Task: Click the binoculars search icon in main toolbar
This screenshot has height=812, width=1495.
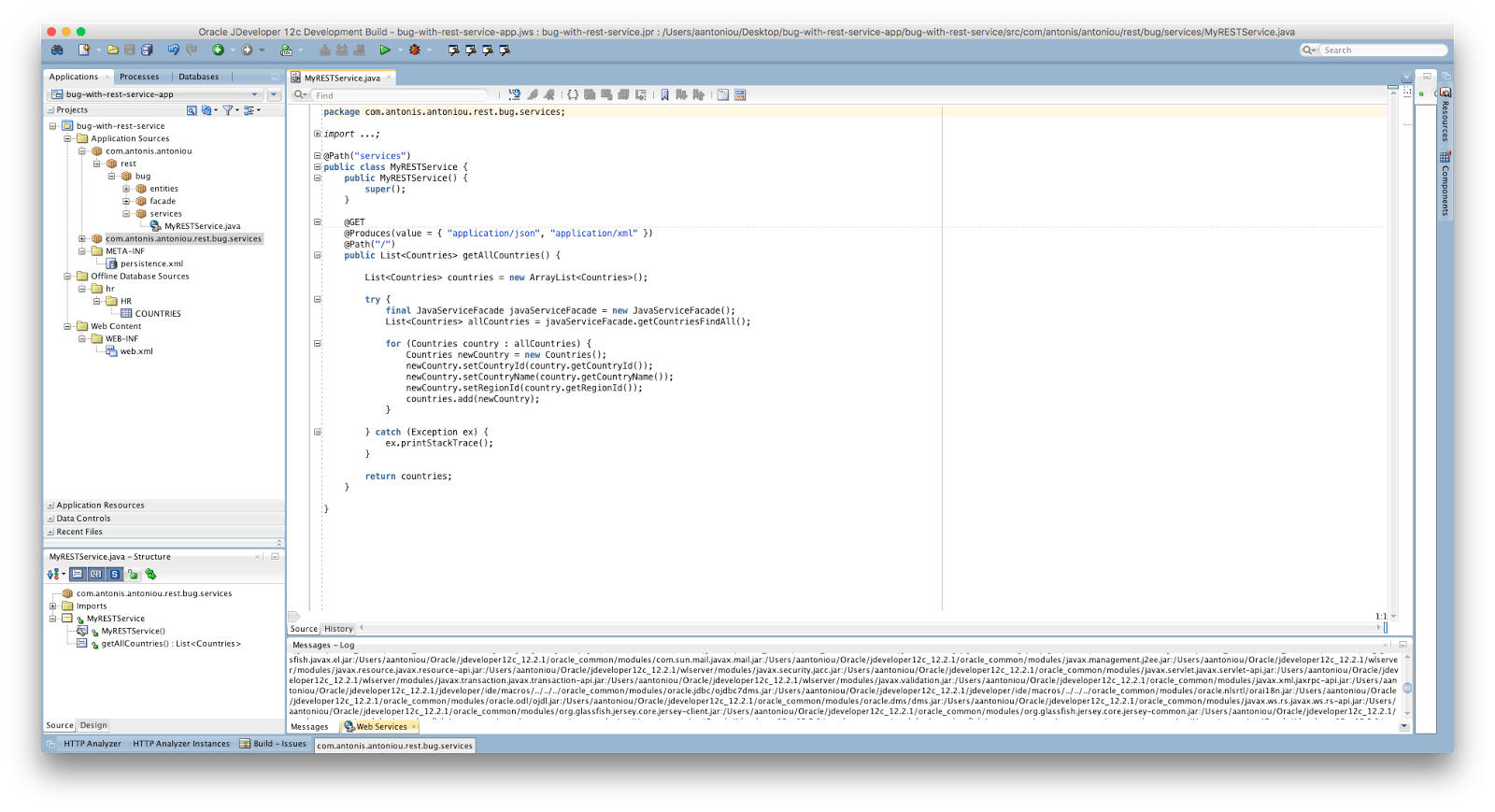Action: 57,50
